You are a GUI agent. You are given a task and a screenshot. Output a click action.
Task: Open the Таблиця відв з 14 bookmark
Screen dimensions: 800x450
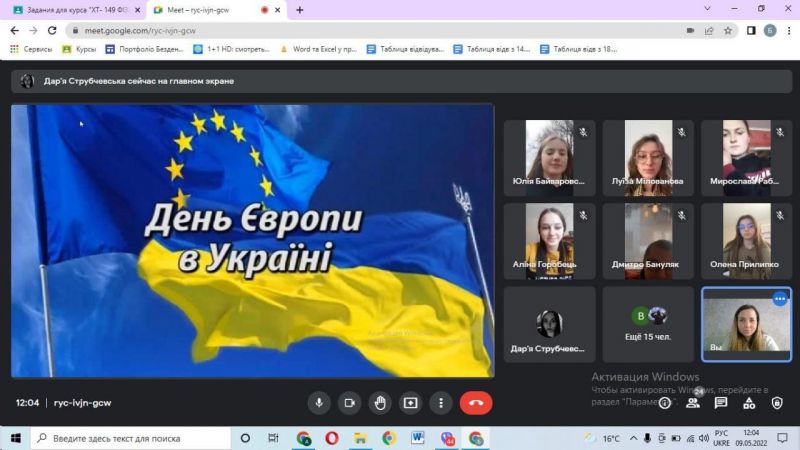click(492, 49)
